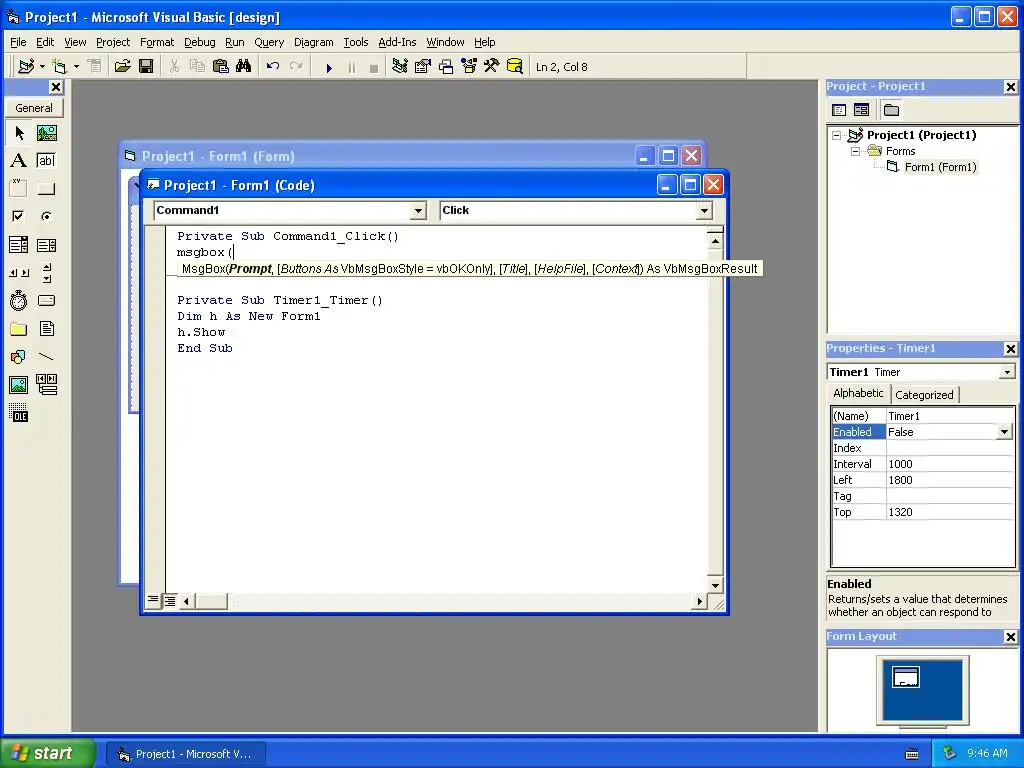Select the DirListBox folder tool
The width and height of the screenshot is (1024, 768).
click(18, 328)
